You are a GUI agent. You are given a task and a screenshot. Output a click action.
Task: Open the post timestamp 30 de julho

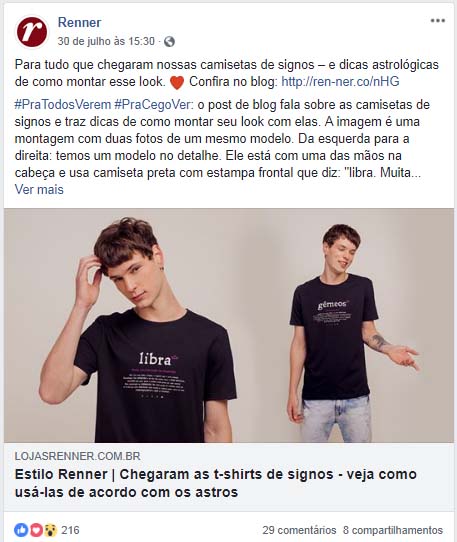click(x=106, y=41)
